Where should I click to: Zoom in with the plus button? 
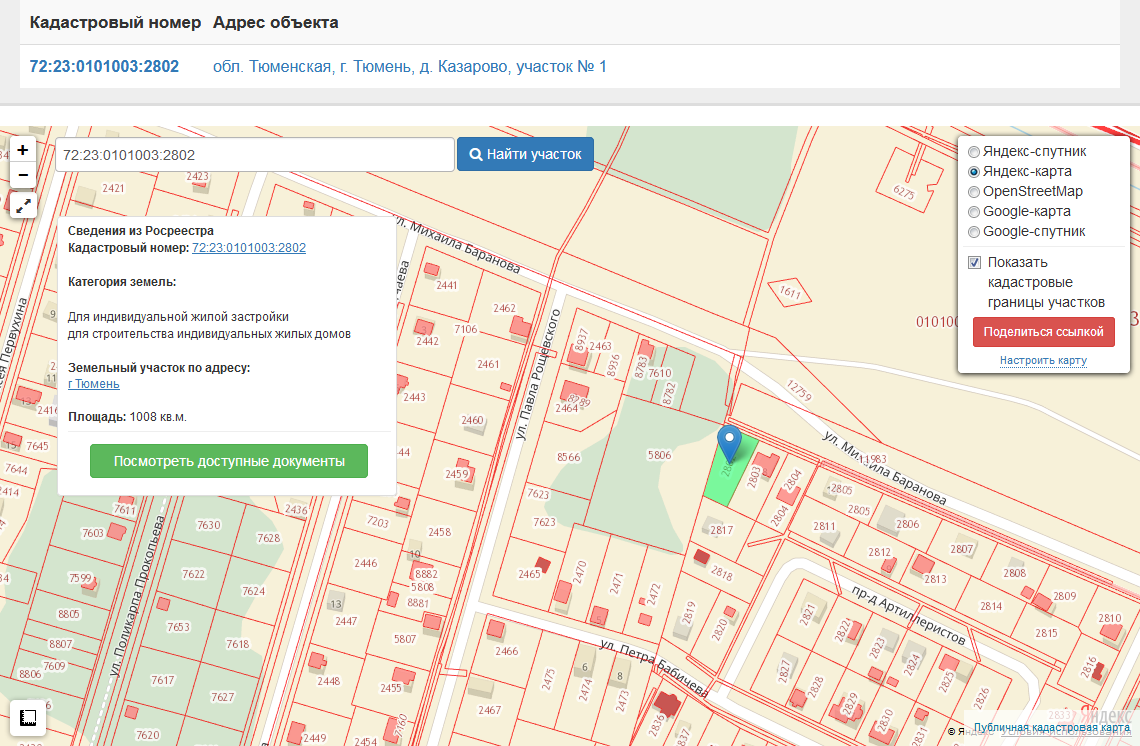(x=23, y=150)
